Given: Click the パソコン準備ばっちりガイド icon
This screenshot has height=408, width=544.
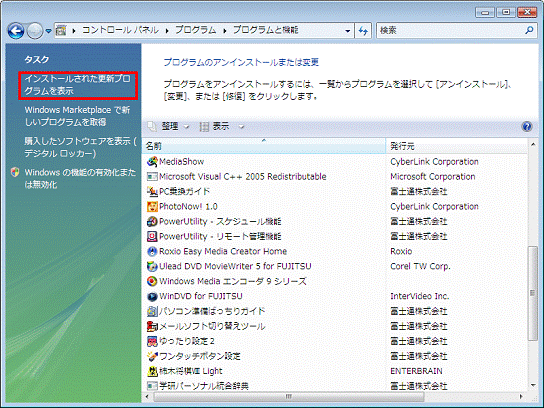Looking at the screenshot, I should (x=152, y=311).
